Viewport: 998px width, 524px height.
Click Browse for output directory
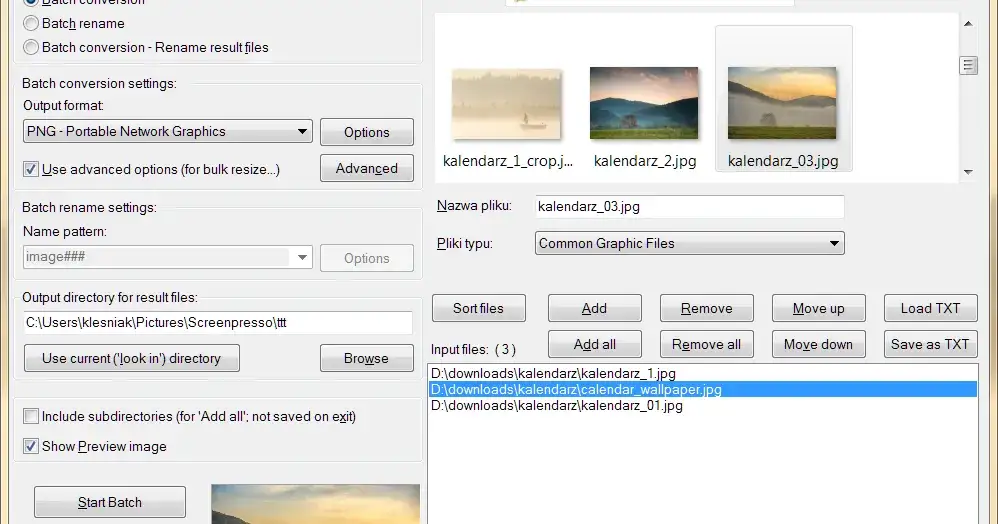point(366,358)
